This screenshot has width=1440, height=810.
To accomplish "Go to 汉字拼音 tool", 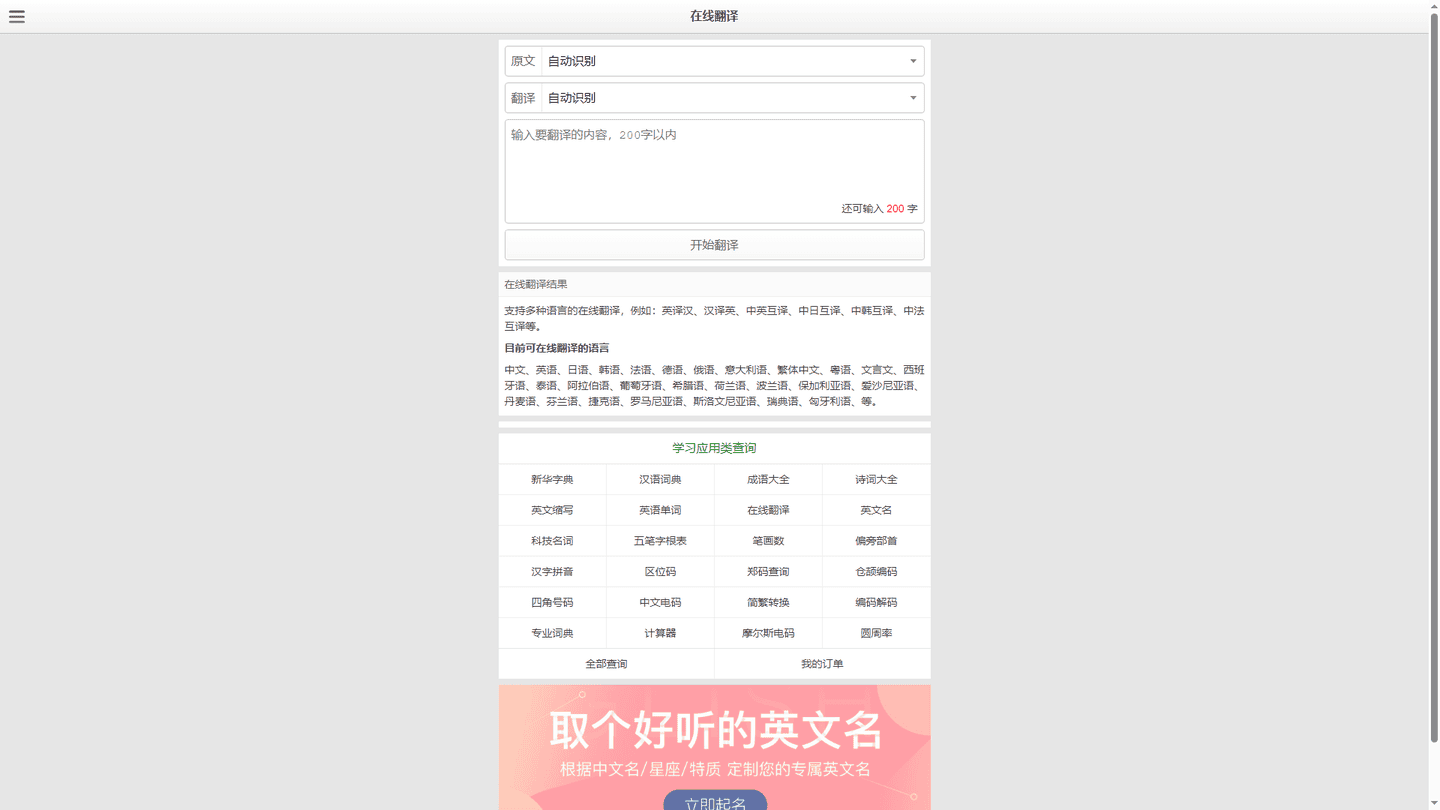I will click(552, 572).
